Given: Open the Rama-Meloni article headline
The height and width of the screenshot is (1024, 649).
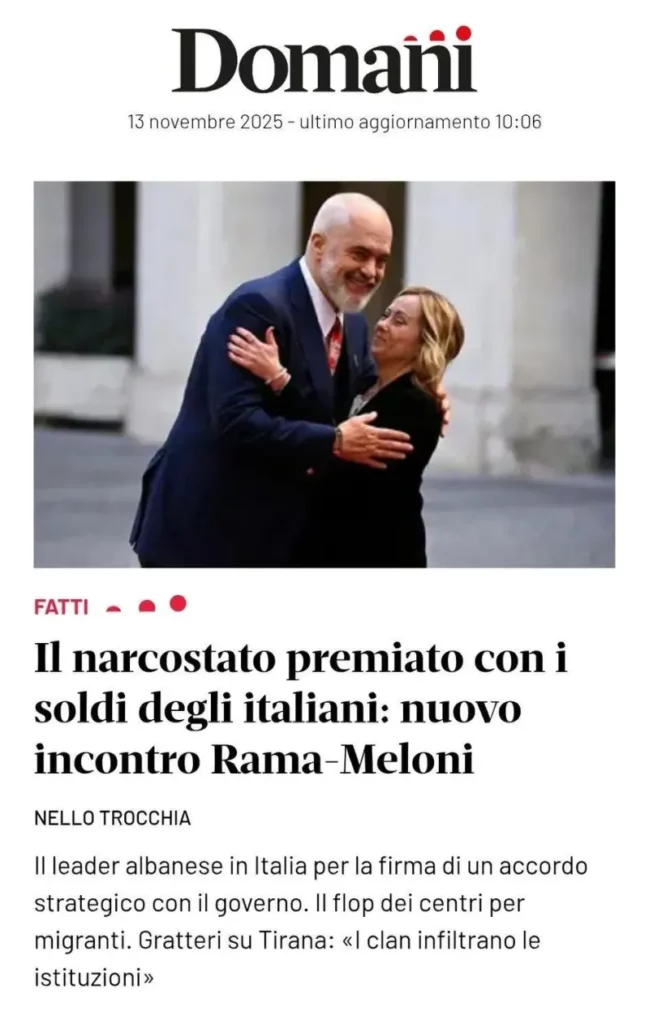Looking at the screenshot, I should 300,709.
